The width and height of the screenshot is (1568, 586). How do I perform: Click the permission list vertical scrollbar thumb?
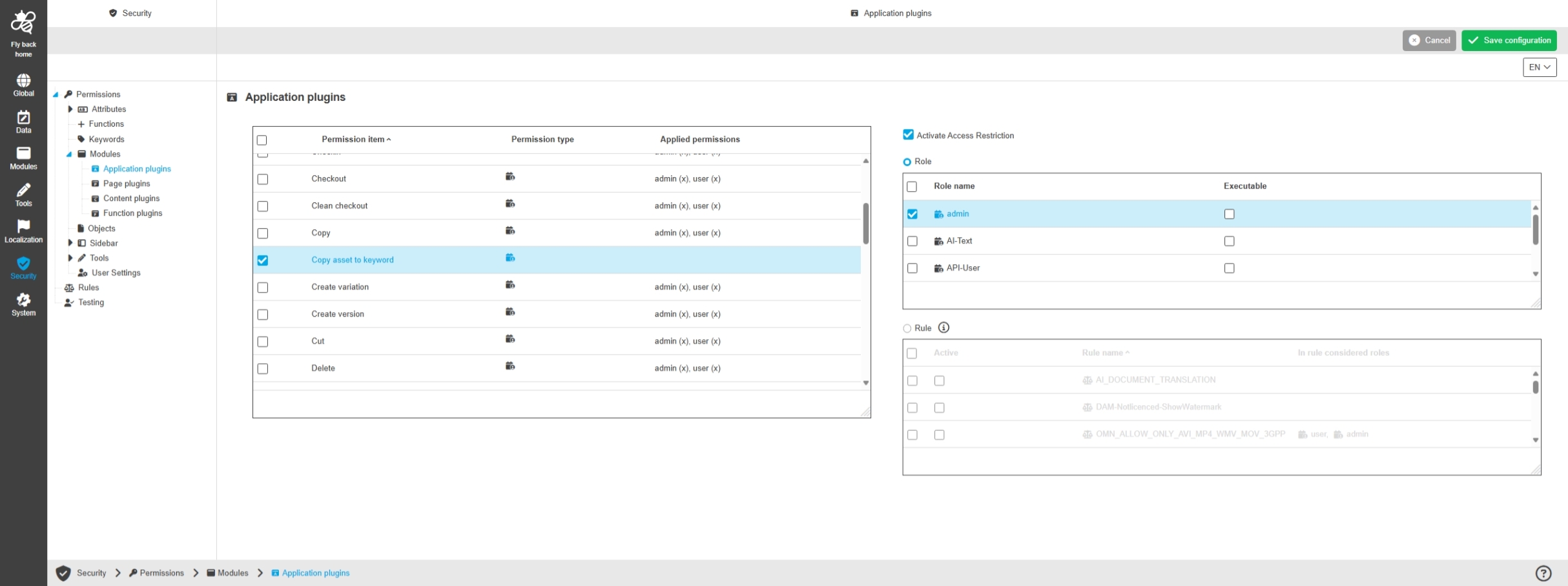[865, 223]
